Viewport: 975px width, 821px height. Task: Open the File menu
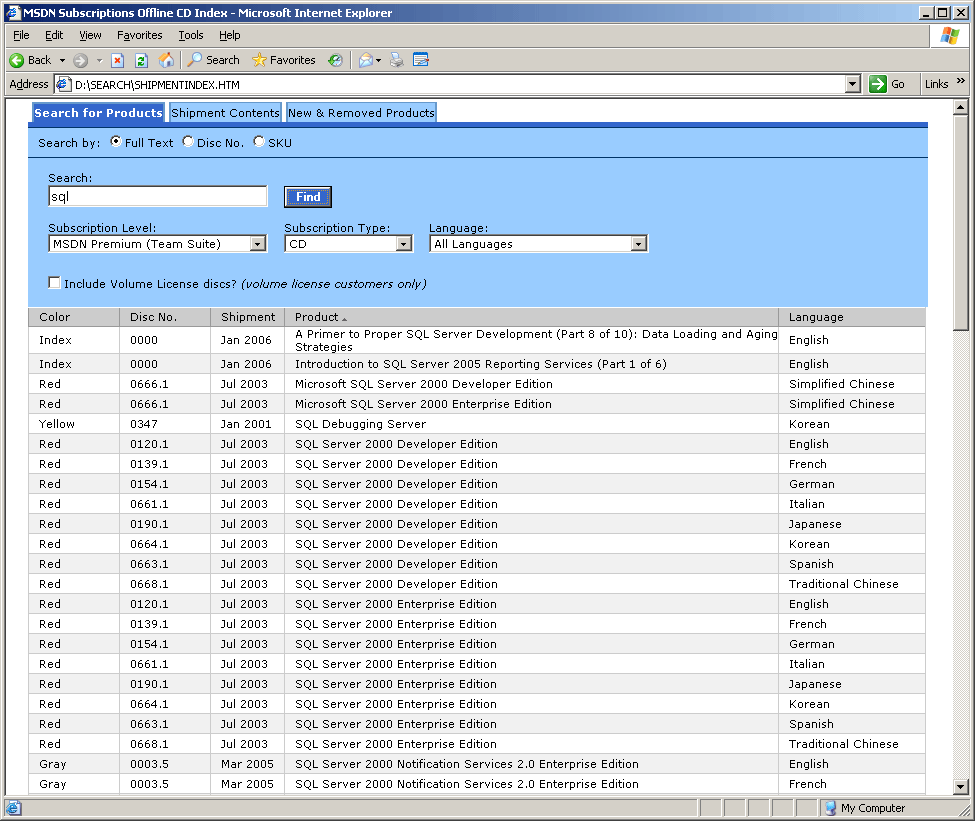pos(21,35)
